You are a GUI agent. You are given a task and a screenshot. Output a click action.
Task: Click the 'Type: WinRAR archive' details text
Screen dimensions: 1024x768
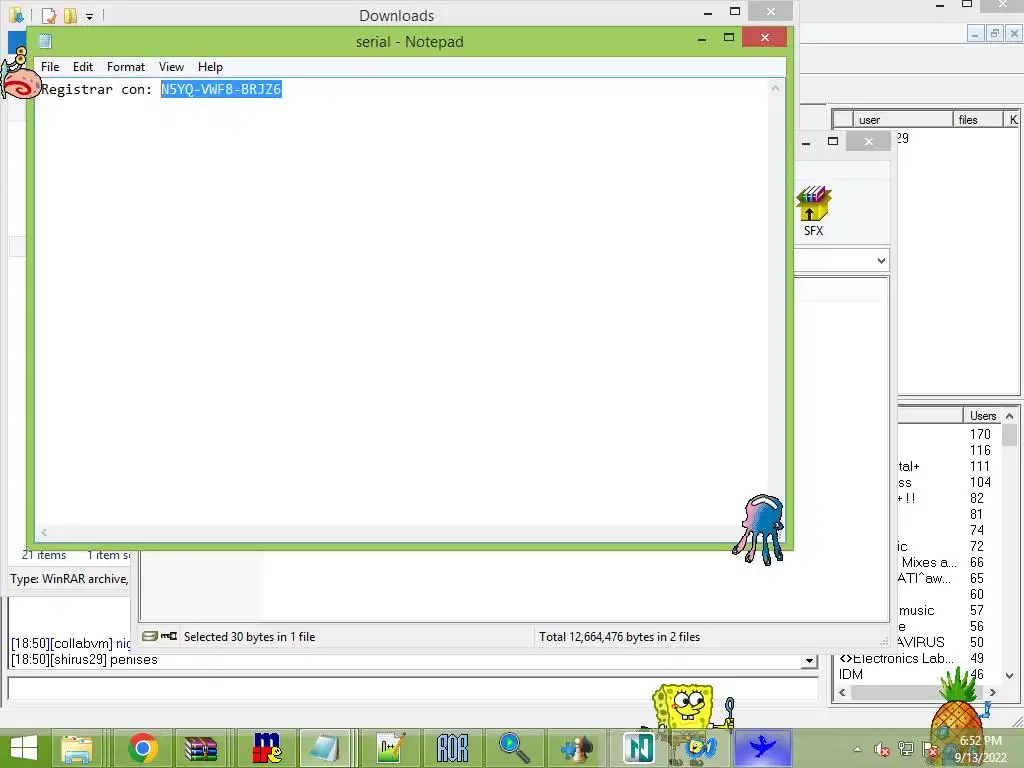click(69, 579)
